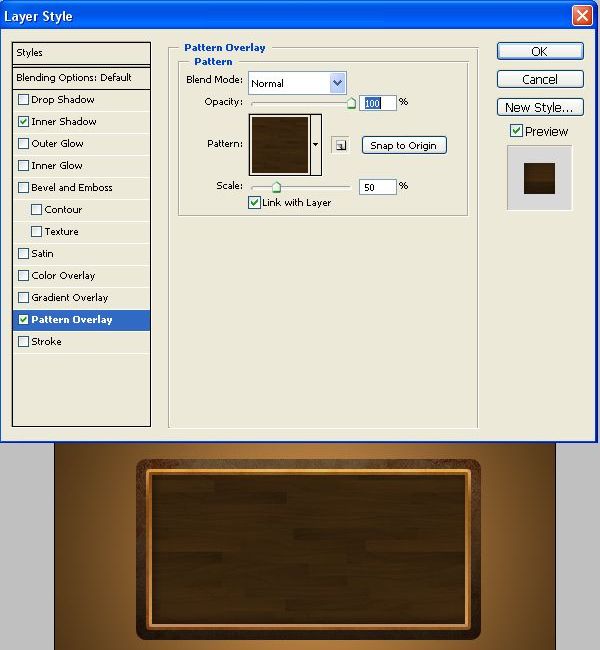
Task: Click the wood pattern swatch thumbnail
Action: 280,145
